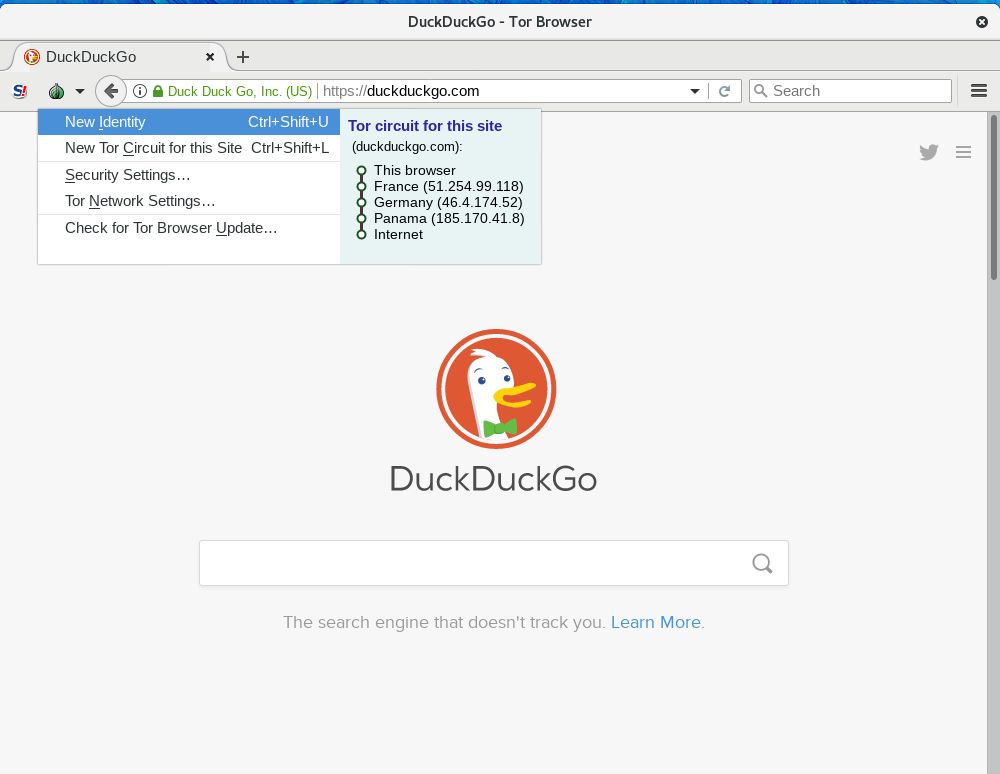The height and width of the screenshot is (774, 1000).
Task: Click the browser Search field
Action: click(x=850, y=91)
